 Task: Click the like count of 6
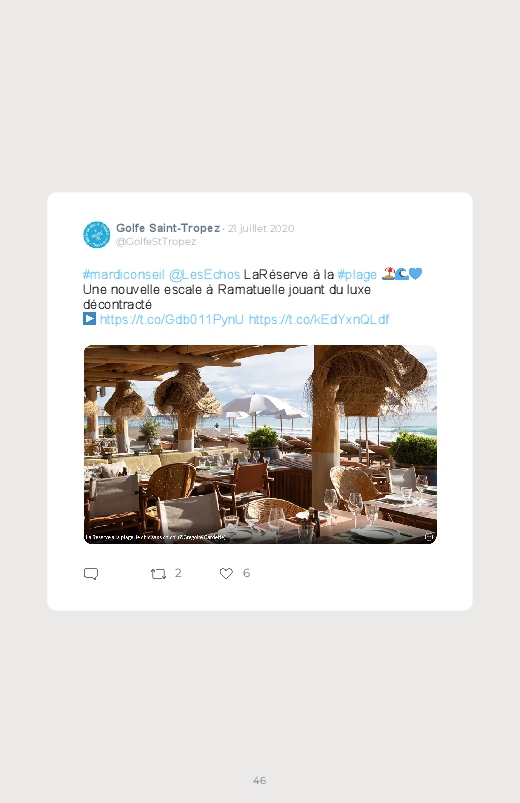(x=246, y=573)
